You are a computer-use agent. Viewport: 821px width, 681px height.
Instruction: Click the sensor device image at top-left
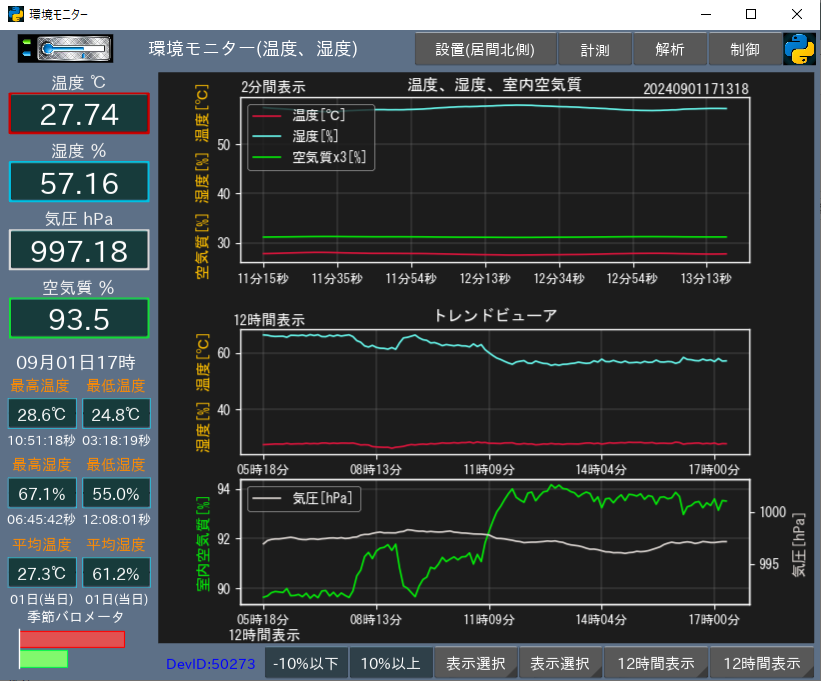tap(65, 48)
